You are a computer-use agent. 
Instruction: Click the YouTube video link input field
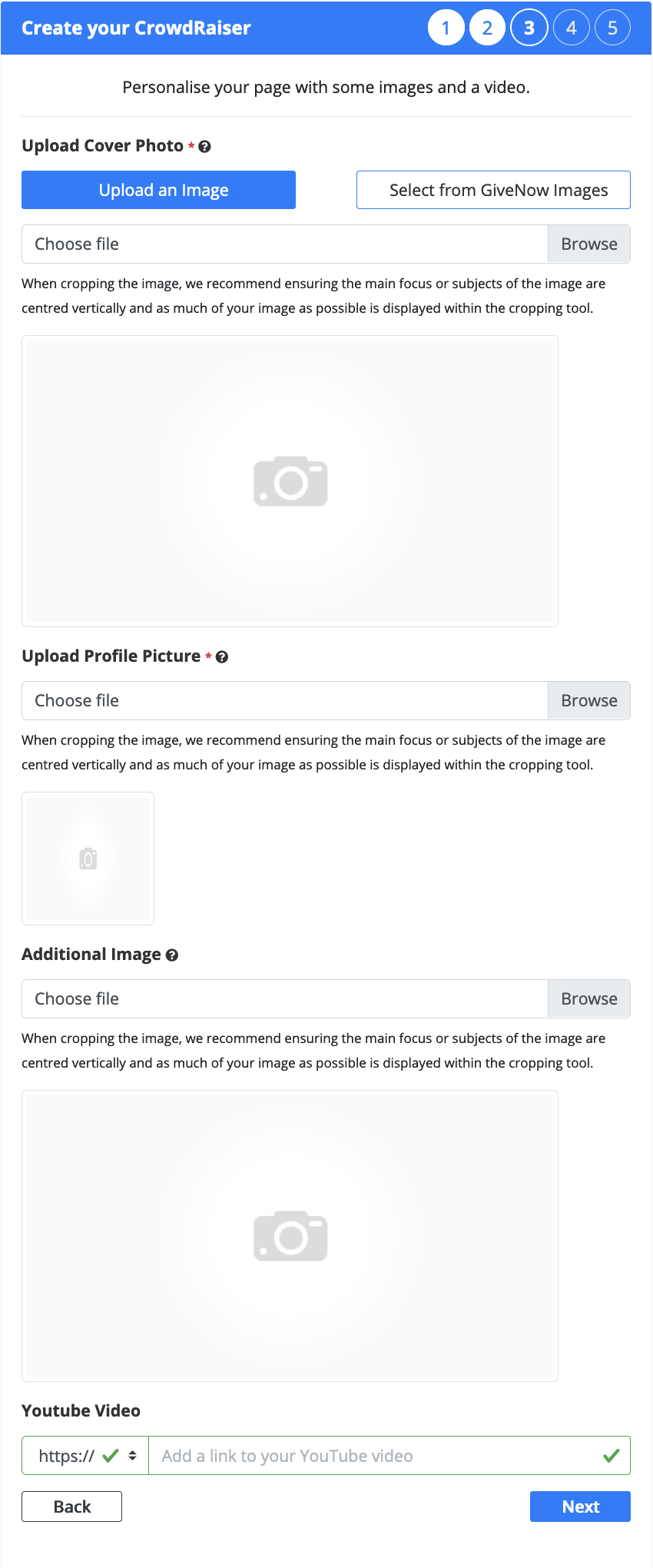pos(389,1456)
